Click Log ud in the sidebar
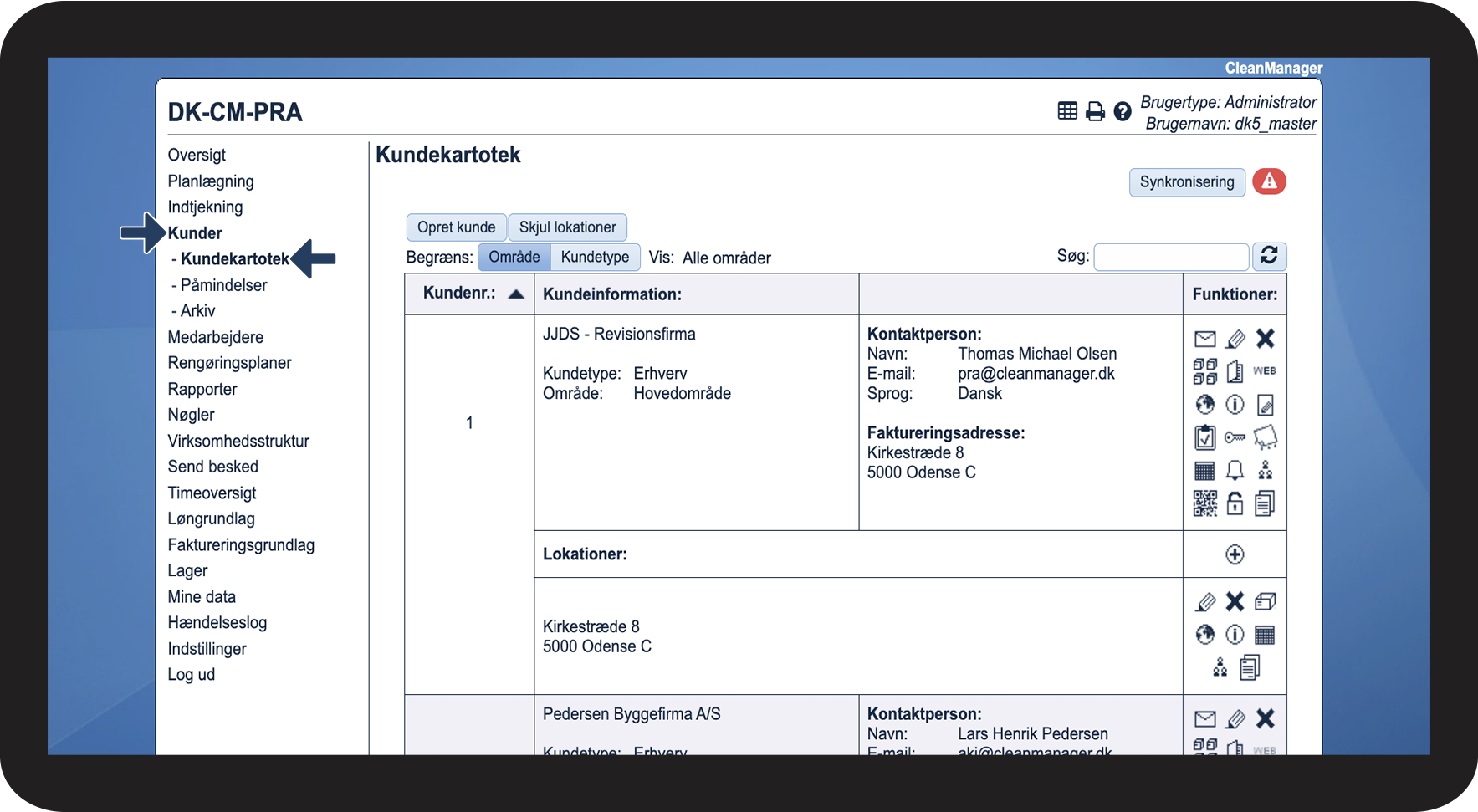 coord(192,675)
